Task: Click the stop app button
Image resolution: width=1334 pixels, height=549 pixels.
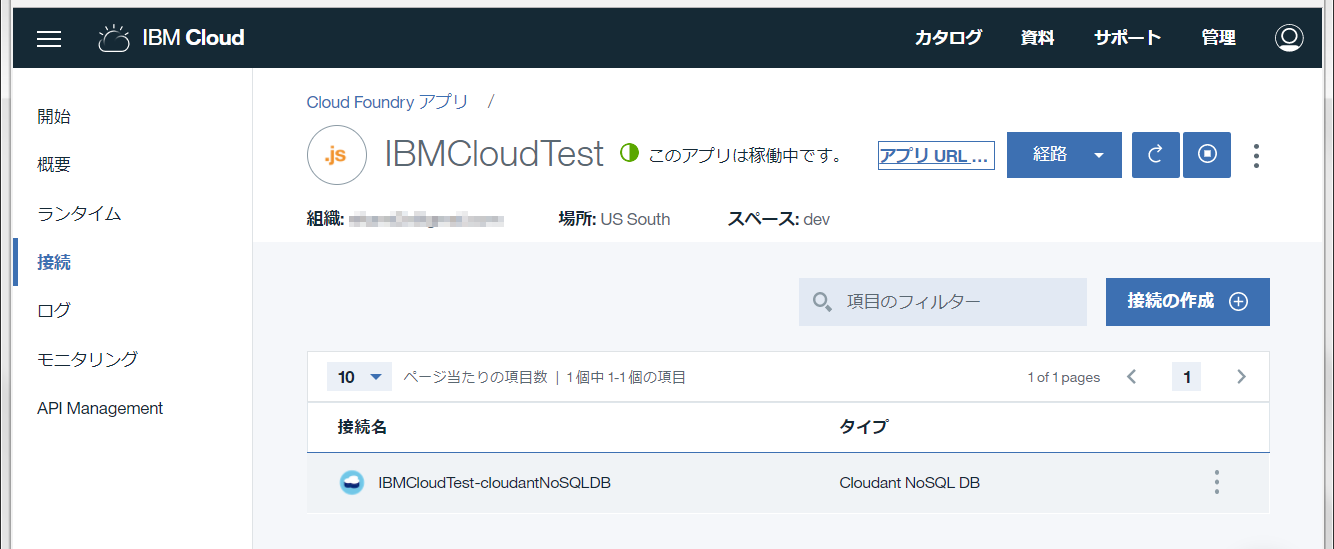Action: tap(1206, 155)
